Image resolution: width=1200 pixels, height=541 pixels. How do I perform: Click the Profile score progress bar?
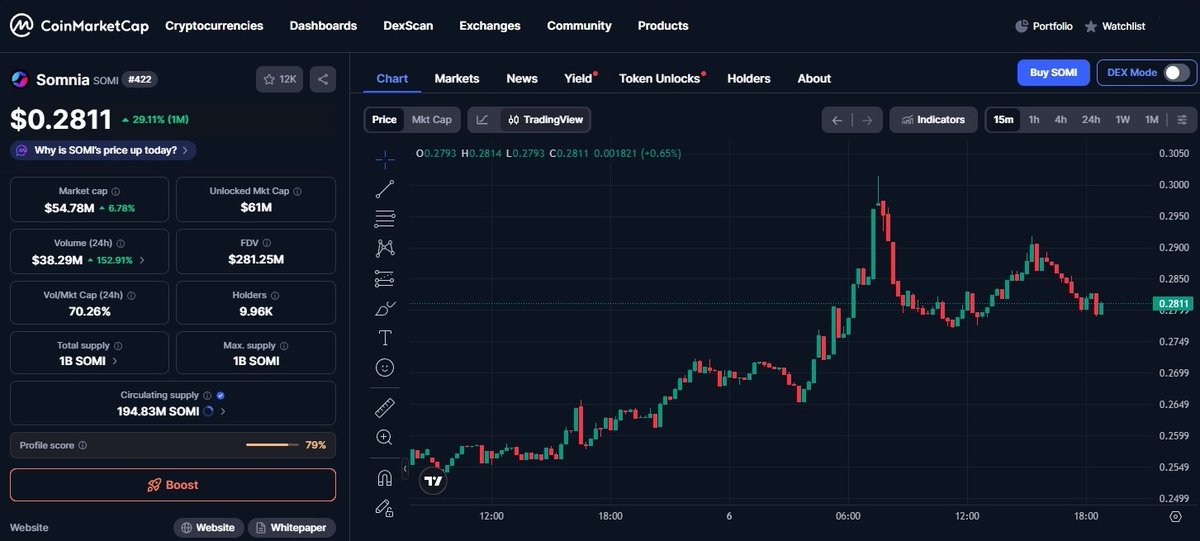(272, 445)
